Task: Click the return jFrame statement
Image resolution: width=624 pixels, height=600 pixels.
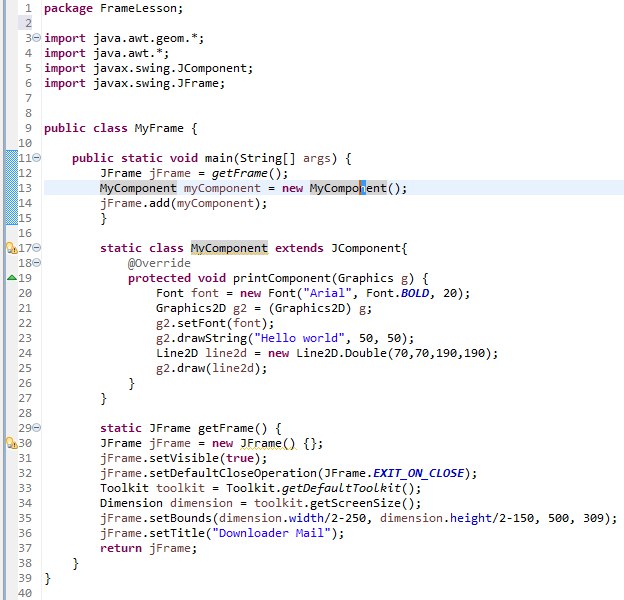Action: click(x=148, y=548)
